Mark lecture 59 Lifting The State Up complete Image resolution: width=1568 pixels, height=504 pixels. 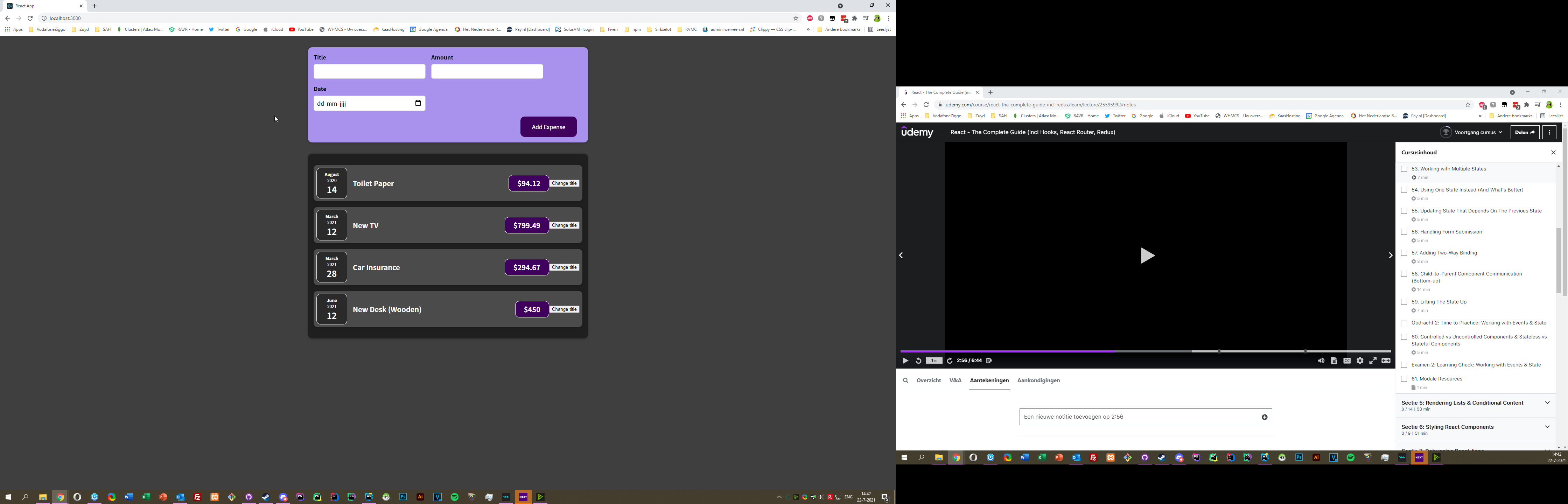click(1404, 302)
